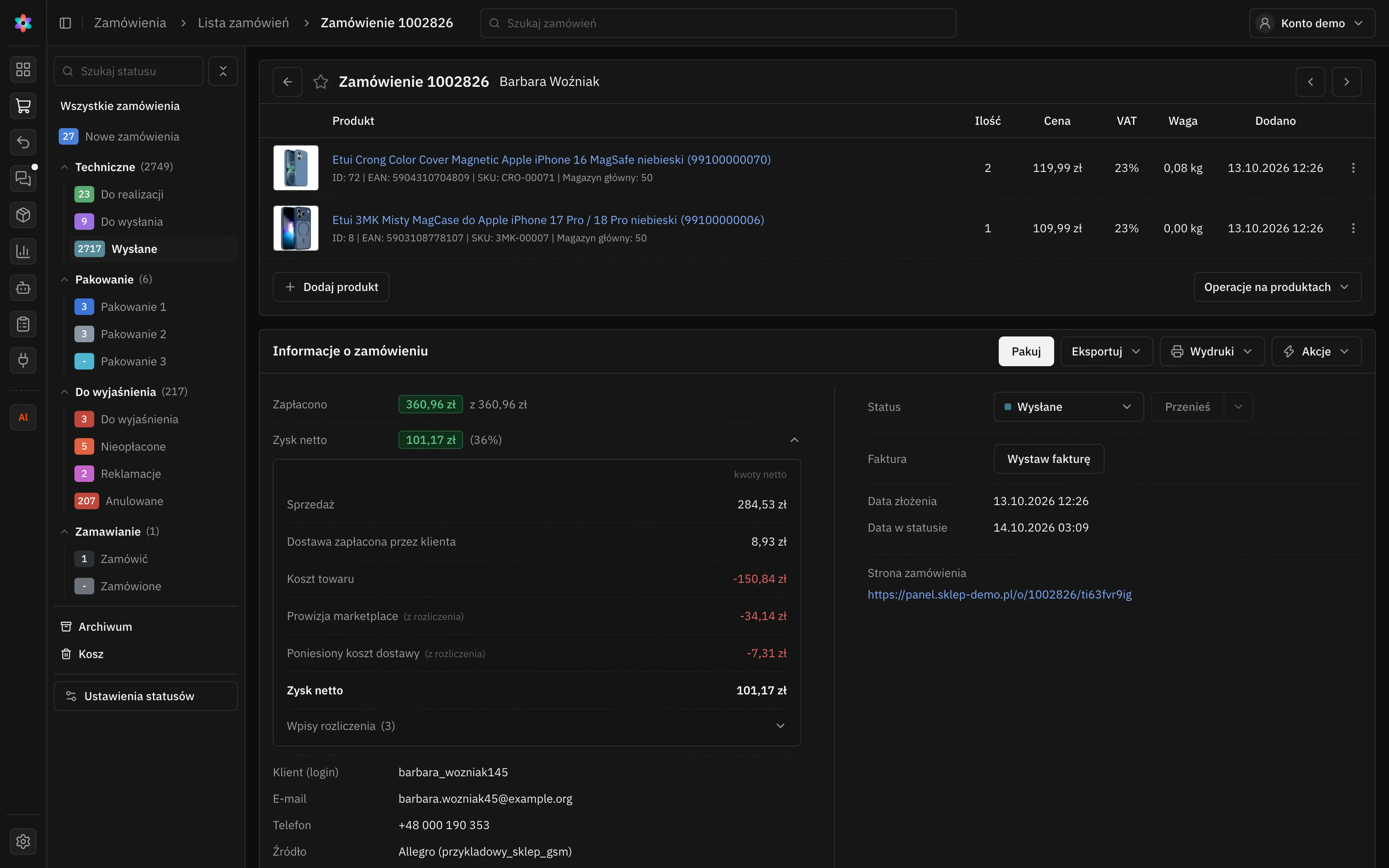Screen dimensions: 1389x868
Task: Collapse the Zamawianie status group
Action: 64,532
